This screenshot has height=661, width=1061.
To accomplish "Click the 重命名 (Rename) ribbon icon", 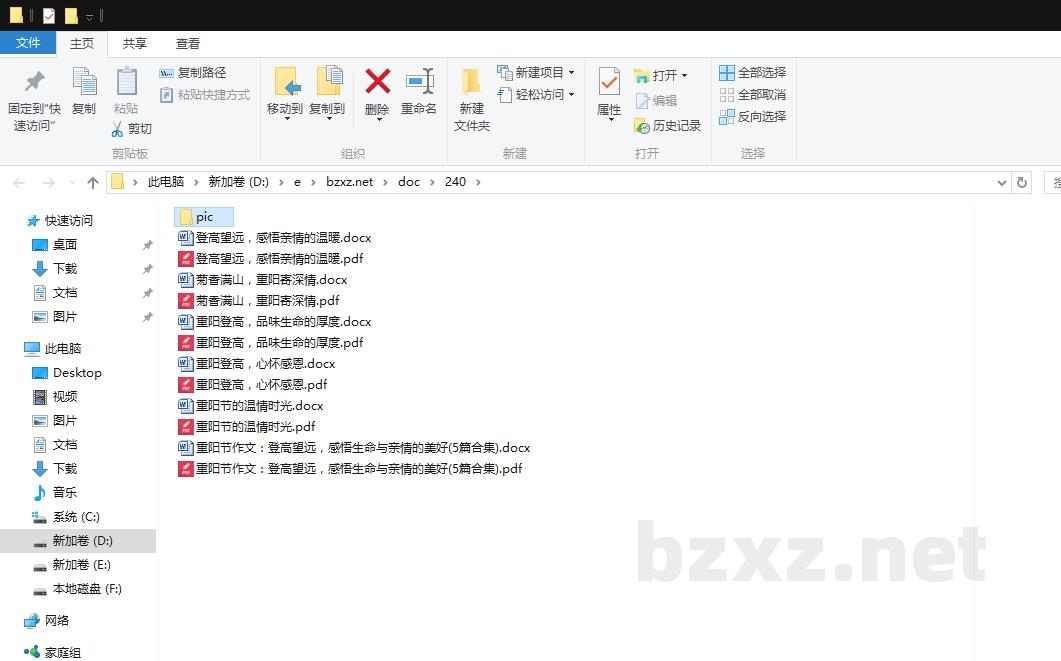I will pos(420,90).
